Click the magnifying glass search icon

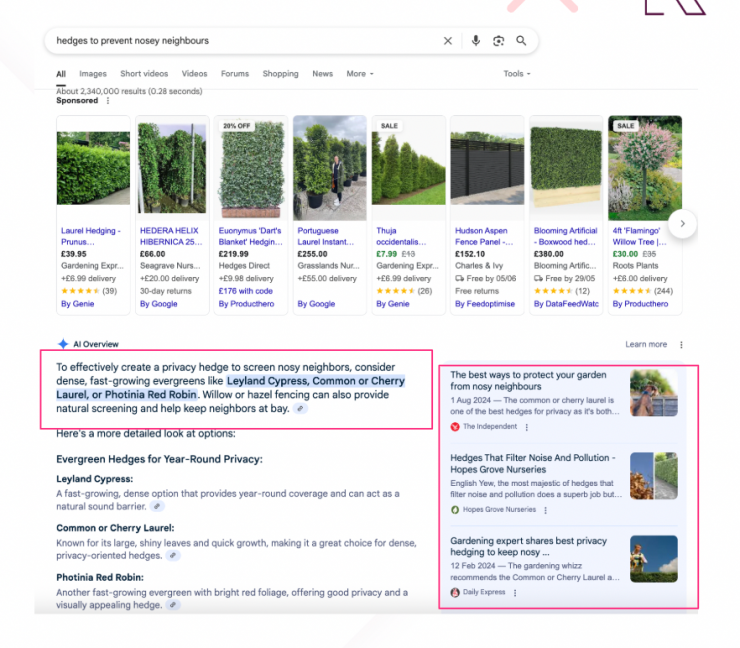coord(521,41)
